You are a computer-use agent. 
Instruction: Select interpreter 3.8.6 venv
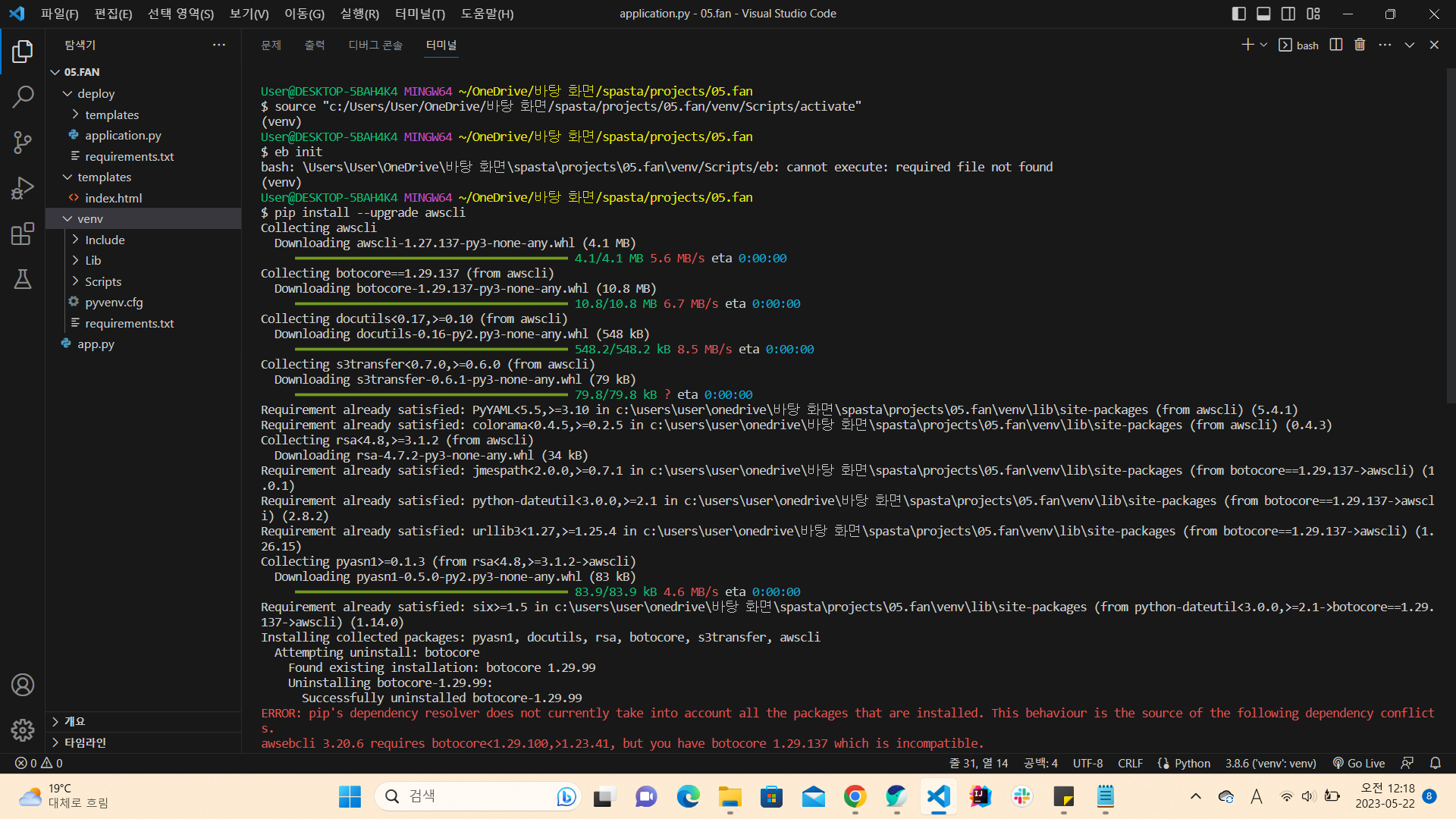coord(1271,764)
